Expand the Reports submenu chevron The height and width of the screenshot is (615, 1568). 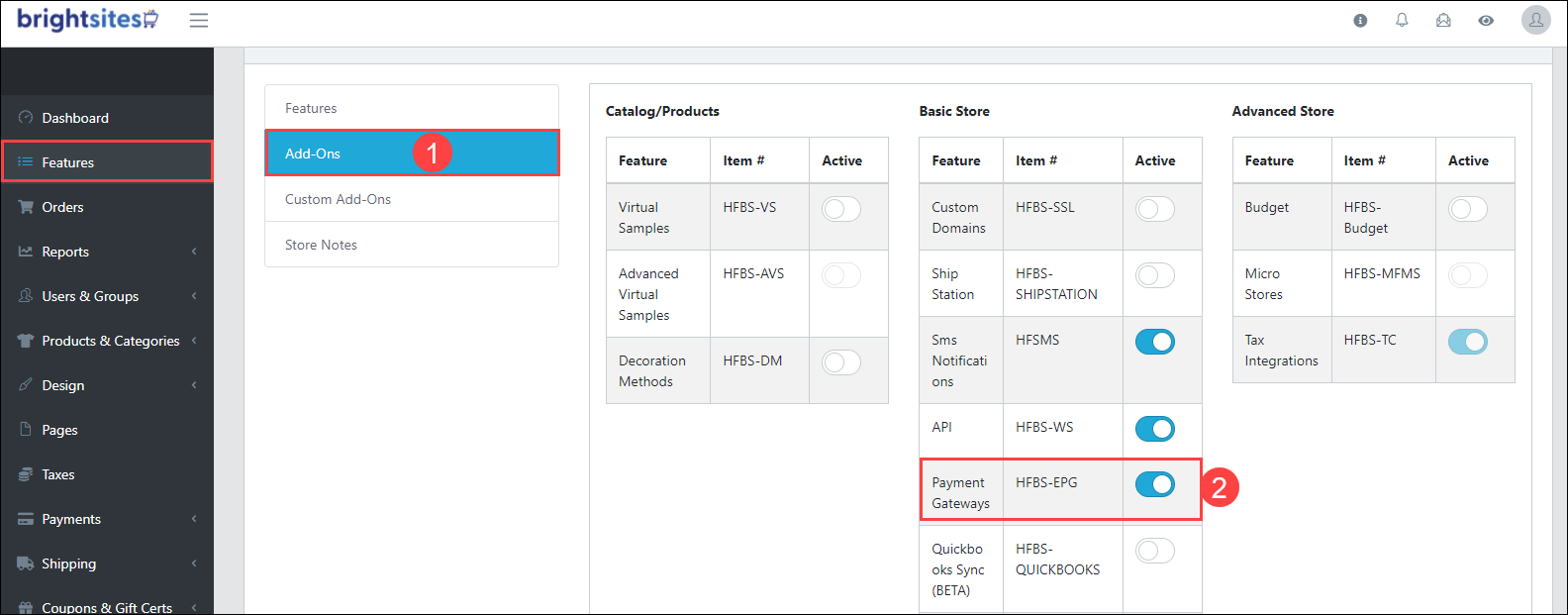tap(194, 252)
